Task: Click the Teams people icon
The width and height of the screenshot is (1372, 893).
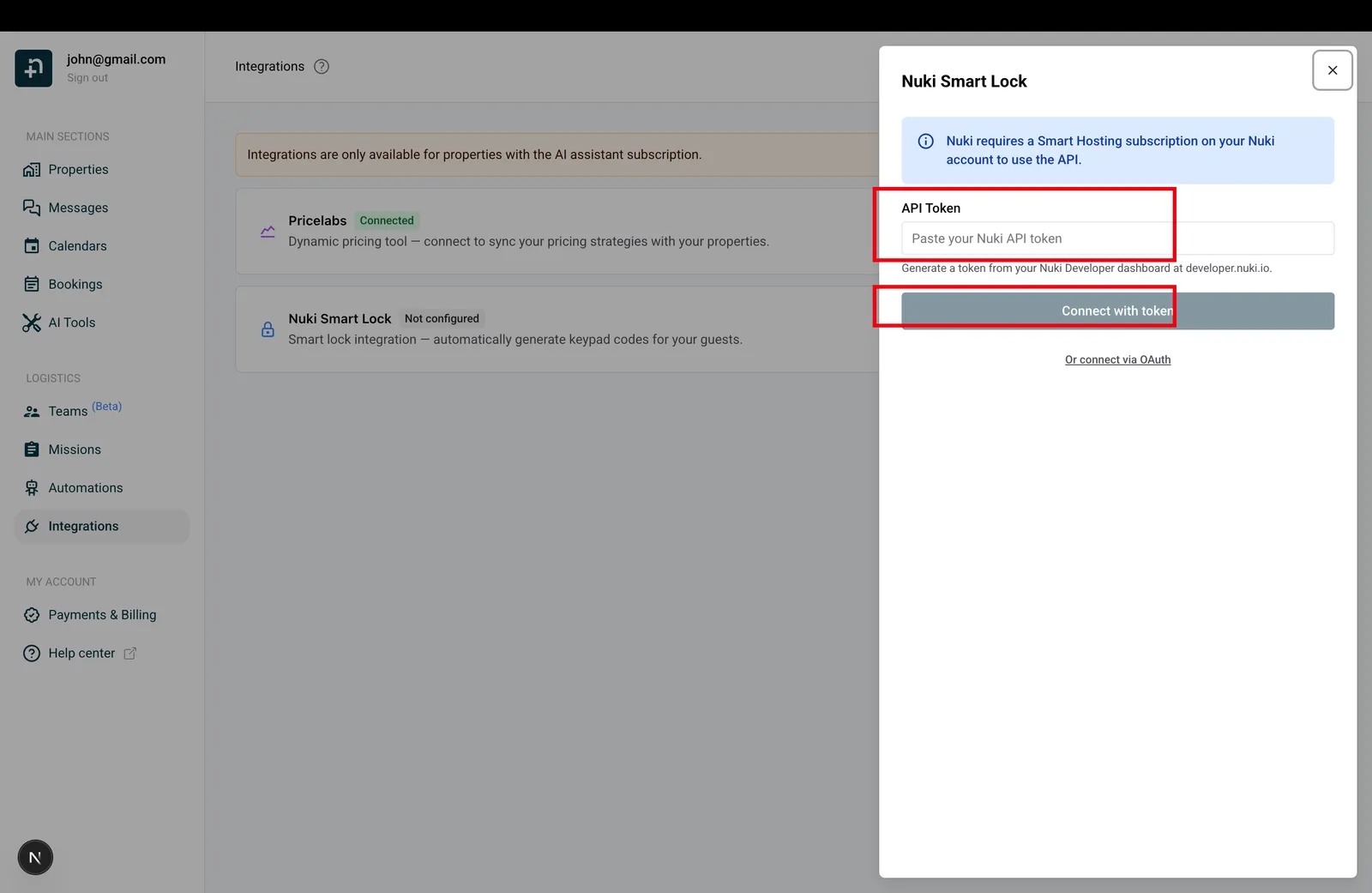Action: (x=32, y=412)
